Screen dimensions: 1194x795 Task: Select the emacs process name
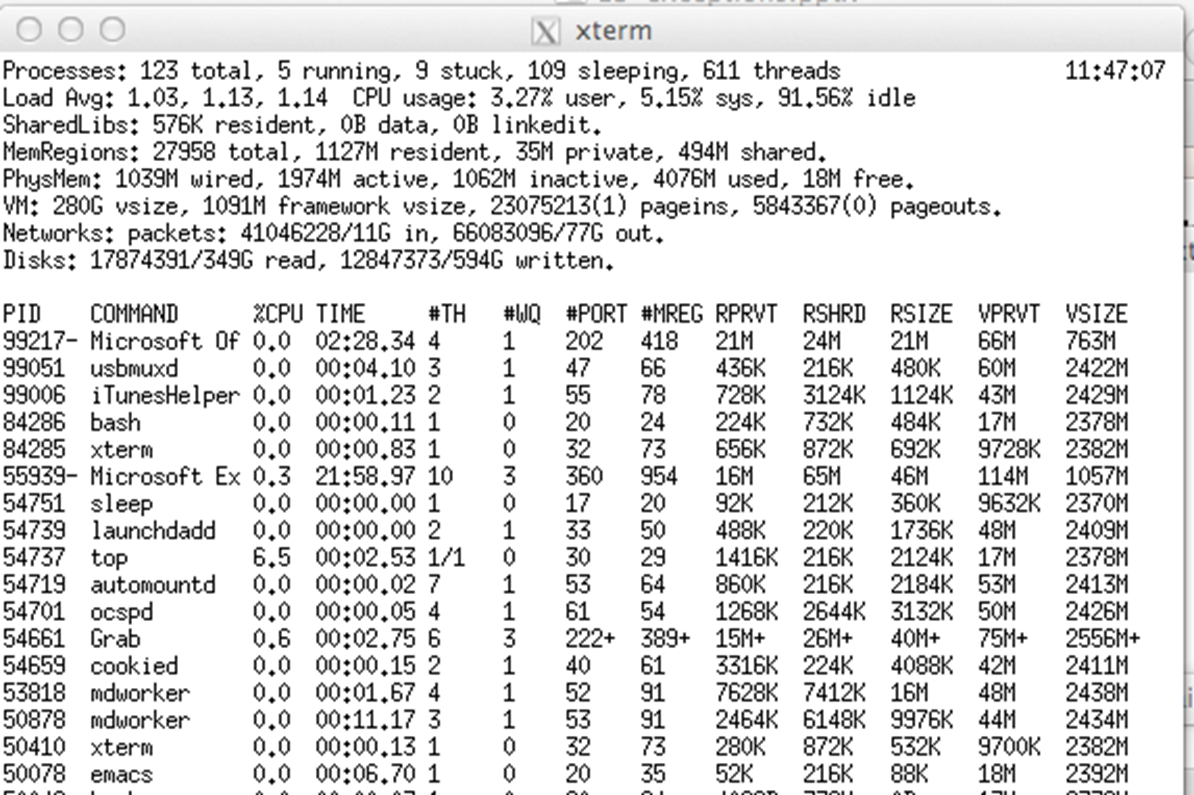point(120,773)
